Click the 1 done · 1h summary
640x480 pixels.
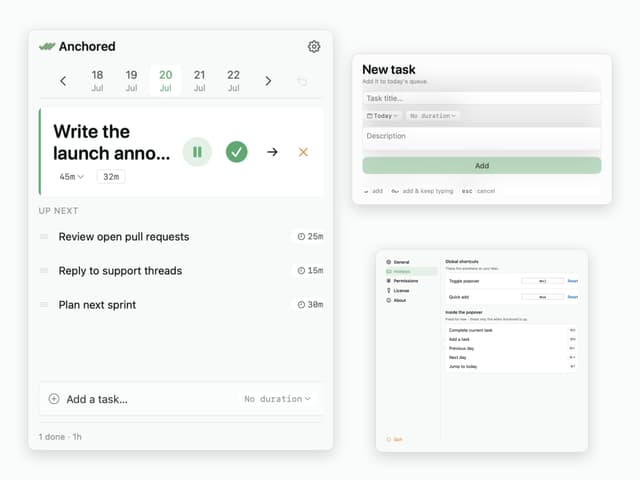60,437
